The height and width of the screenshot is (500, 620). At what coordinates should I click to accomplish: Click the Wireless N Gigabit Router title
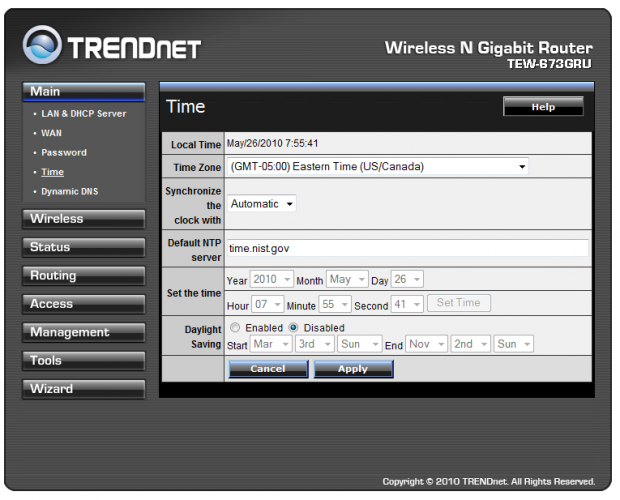click(x=489, y=47)
